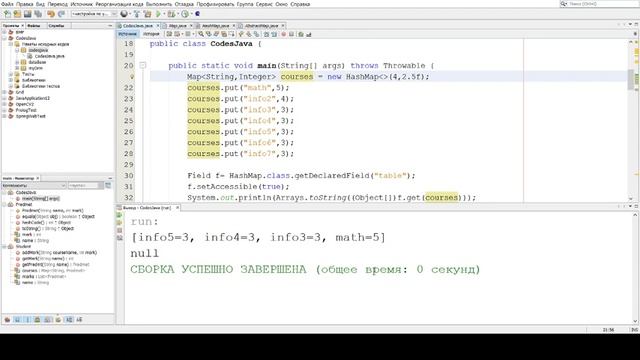
Task: Select the codesjava package node
Action: [38, 50]
